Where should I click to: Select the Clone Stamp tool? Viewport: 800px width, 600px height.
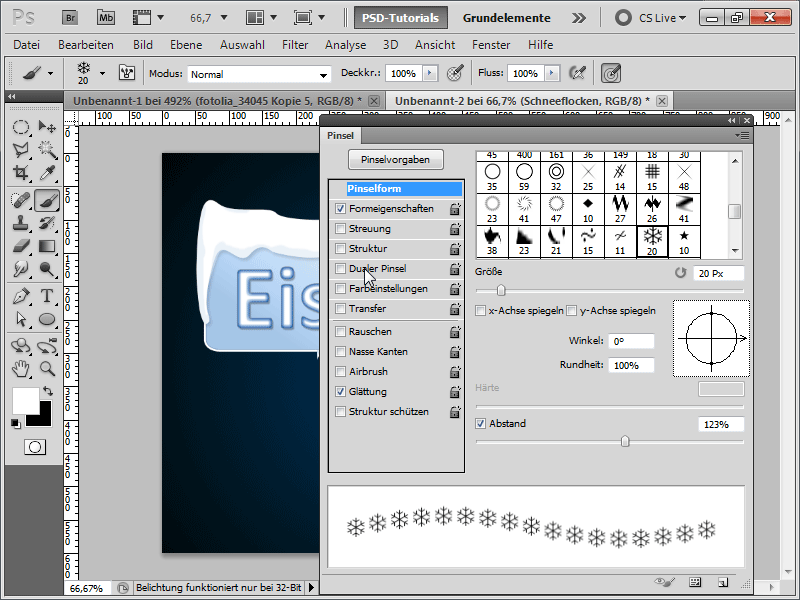(20, 223)
